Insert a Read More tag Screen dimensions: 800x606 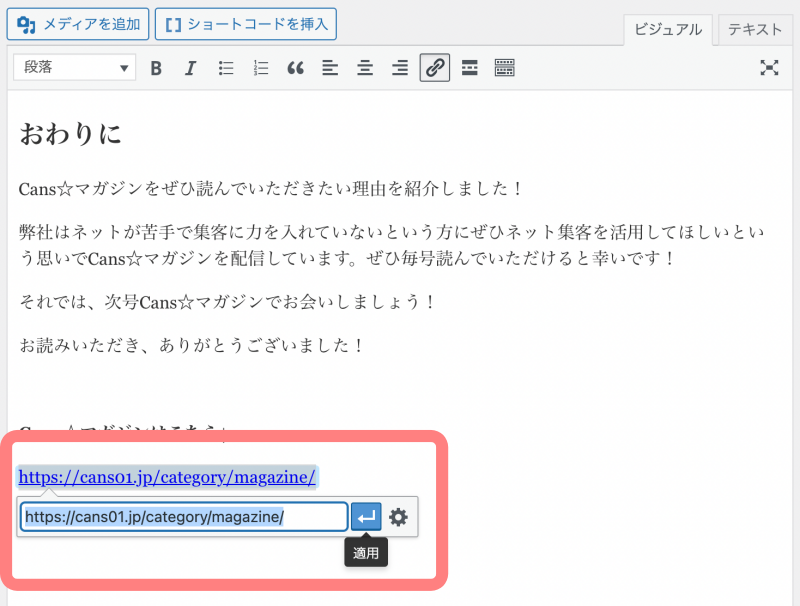point(469,68)
